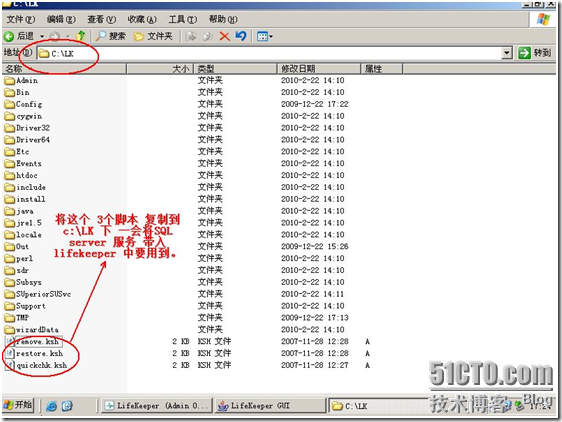Select the locale folder icon

point(9,235)
